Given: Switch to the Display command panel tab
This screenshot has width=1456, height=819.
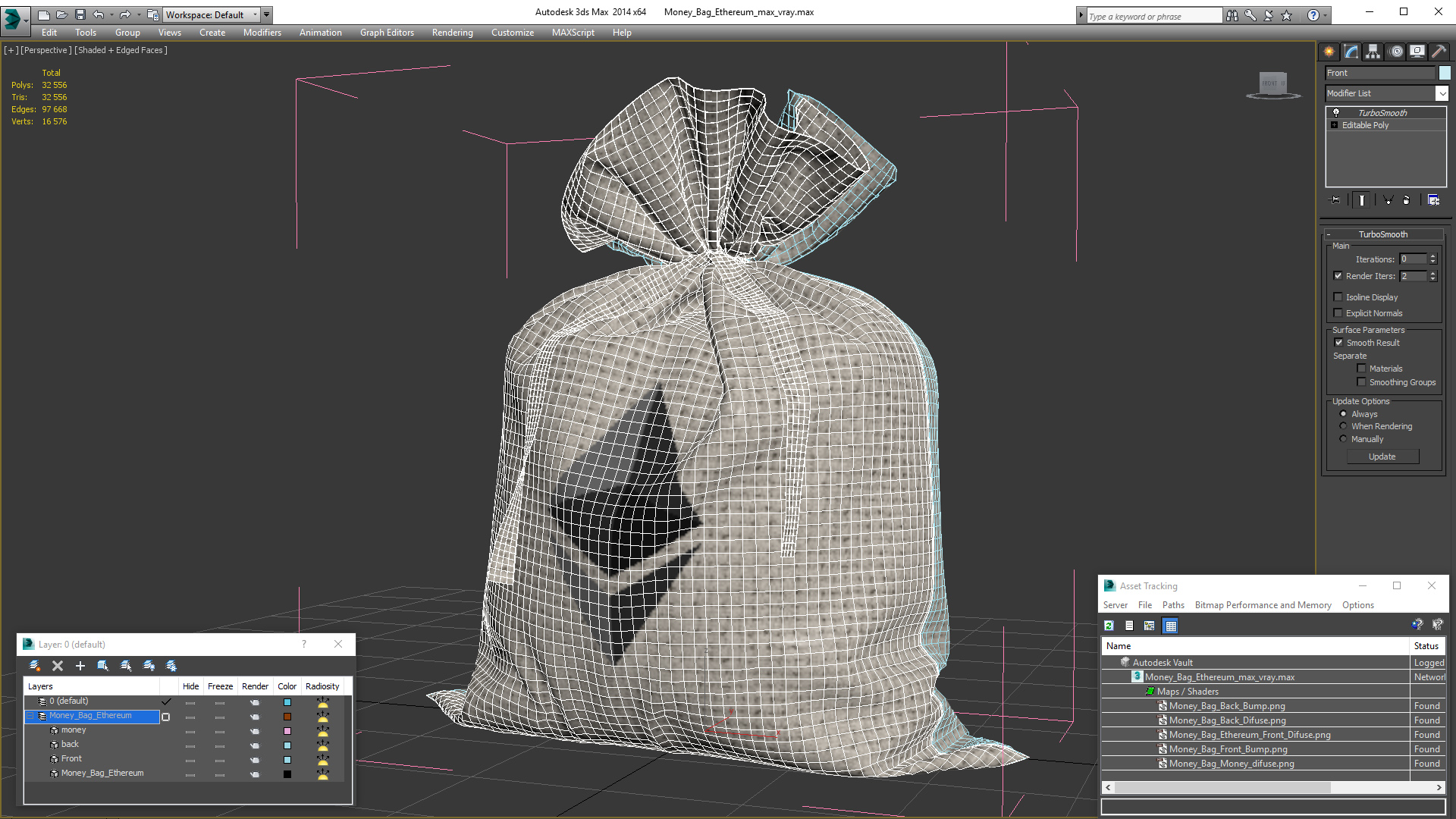Looking at the screenshot, I should [1417, 52].
